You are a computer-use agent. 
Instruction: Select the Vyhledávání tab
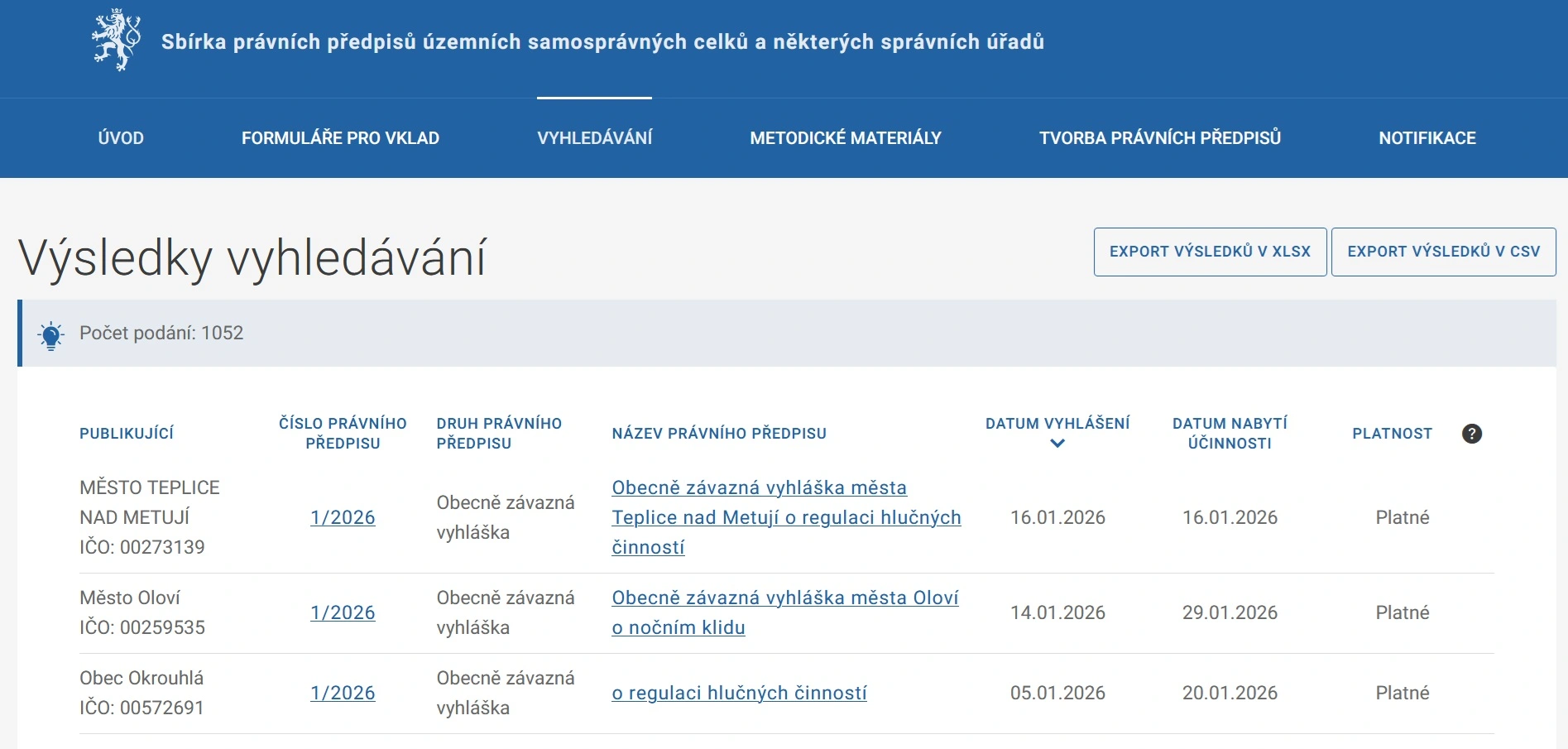594,138
